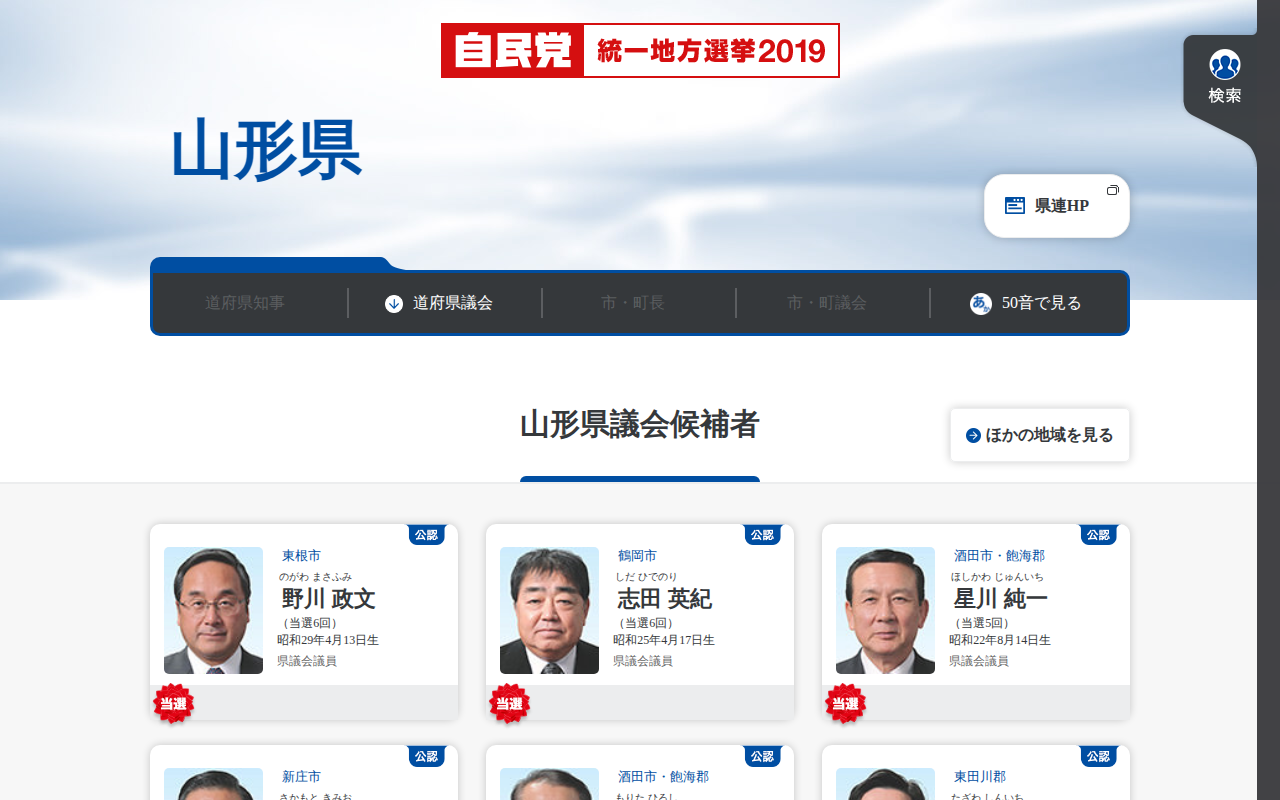Click birthdate 昭和22年8月14日生
Screen dimensions: 1280x800
(1000, 640)
